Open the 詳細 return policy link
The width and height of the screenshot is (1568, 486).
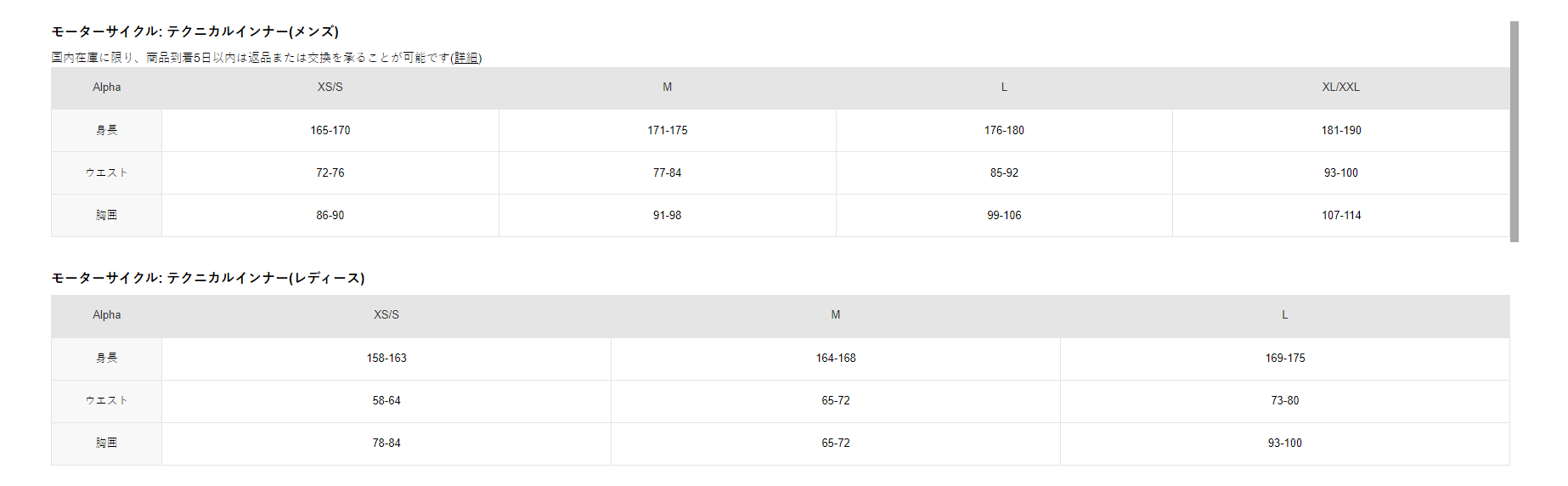(x=466, y=58)
